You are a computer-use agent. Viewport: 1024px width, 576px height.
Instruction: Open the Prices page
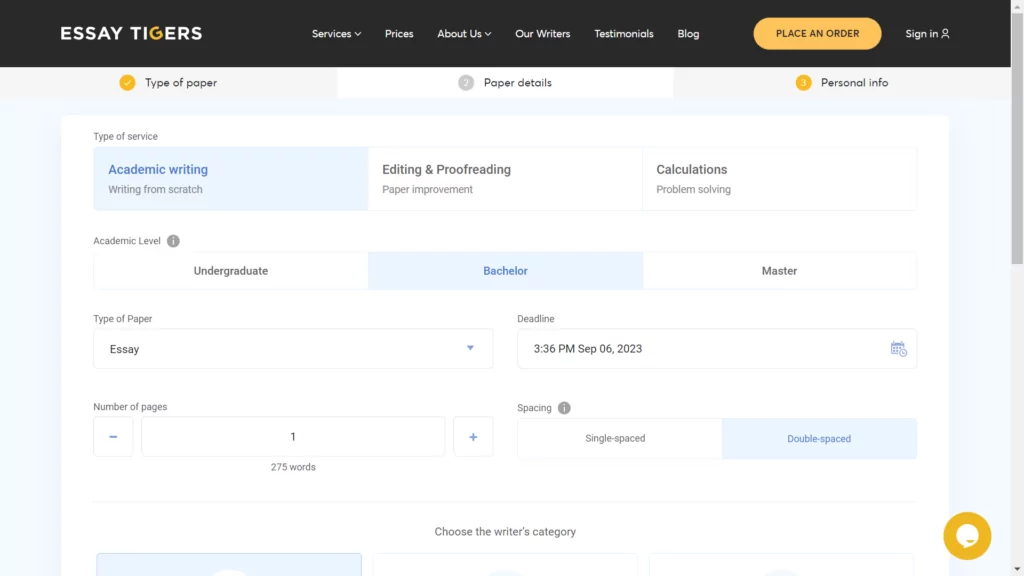(x=399, y=33)
